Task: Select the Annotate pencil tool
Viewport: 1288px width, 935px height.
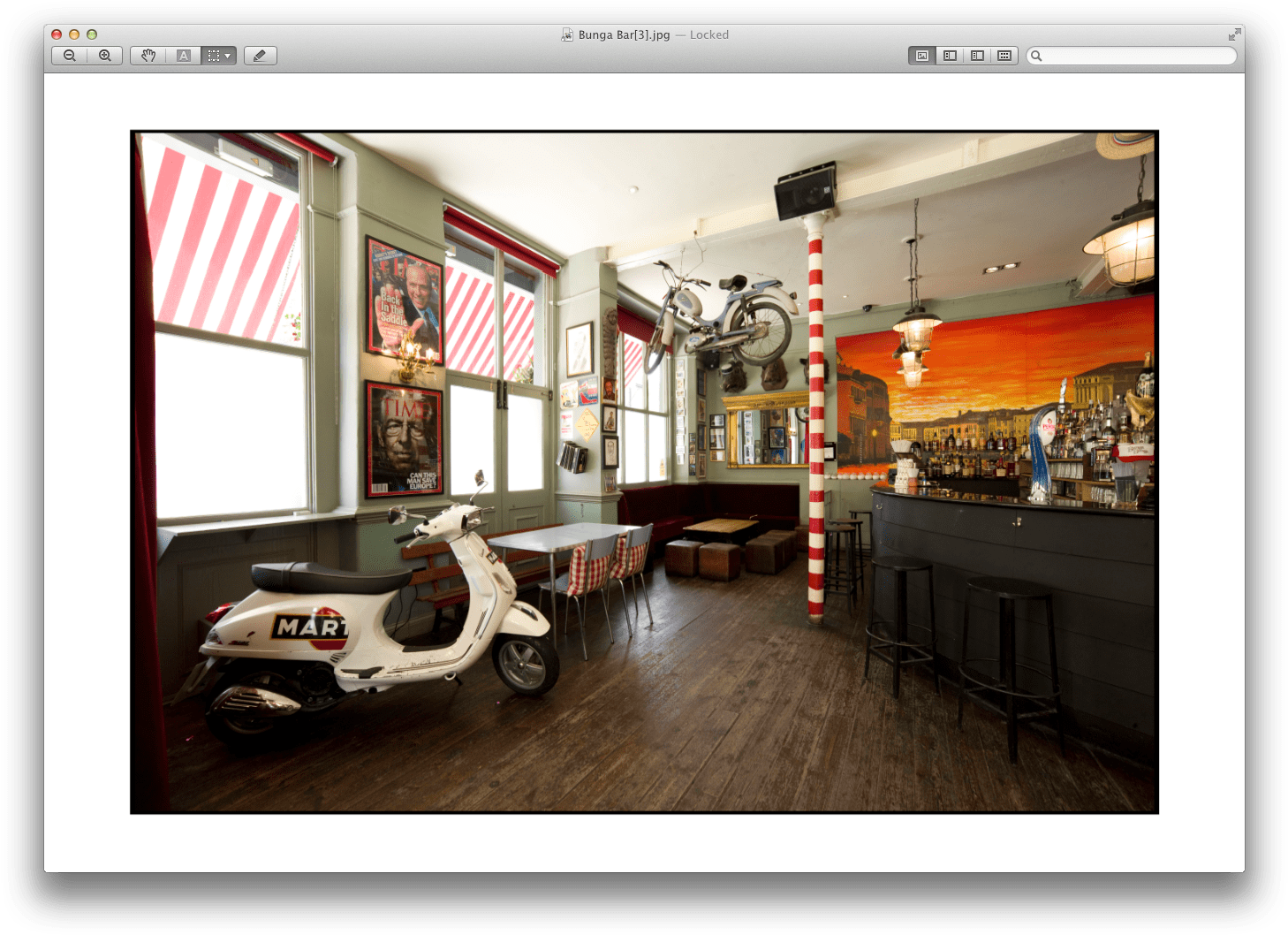Action: [x=260, y=55]
